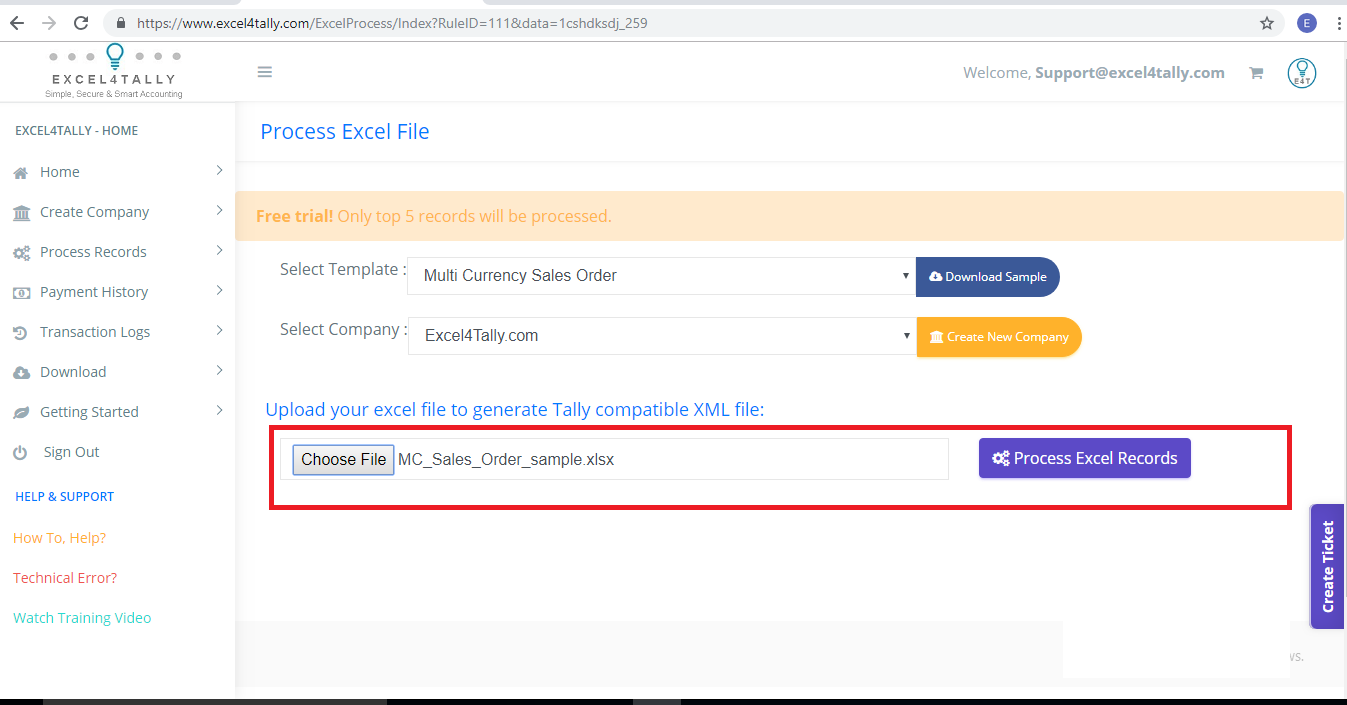Click the Home house icon
1347x705 pixels.
click(x=20, y=173)
